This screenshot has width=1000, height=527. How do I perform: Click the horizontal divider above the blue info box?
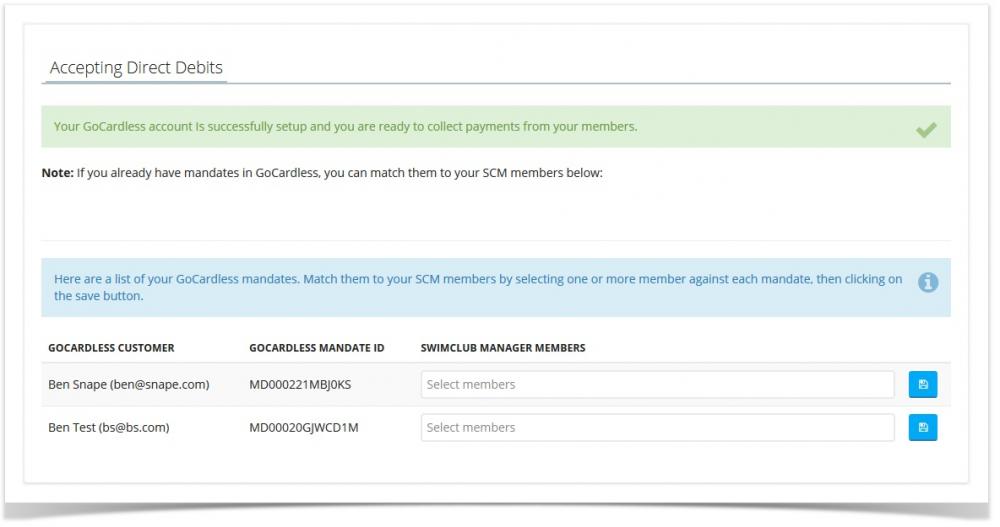(496, 241)
